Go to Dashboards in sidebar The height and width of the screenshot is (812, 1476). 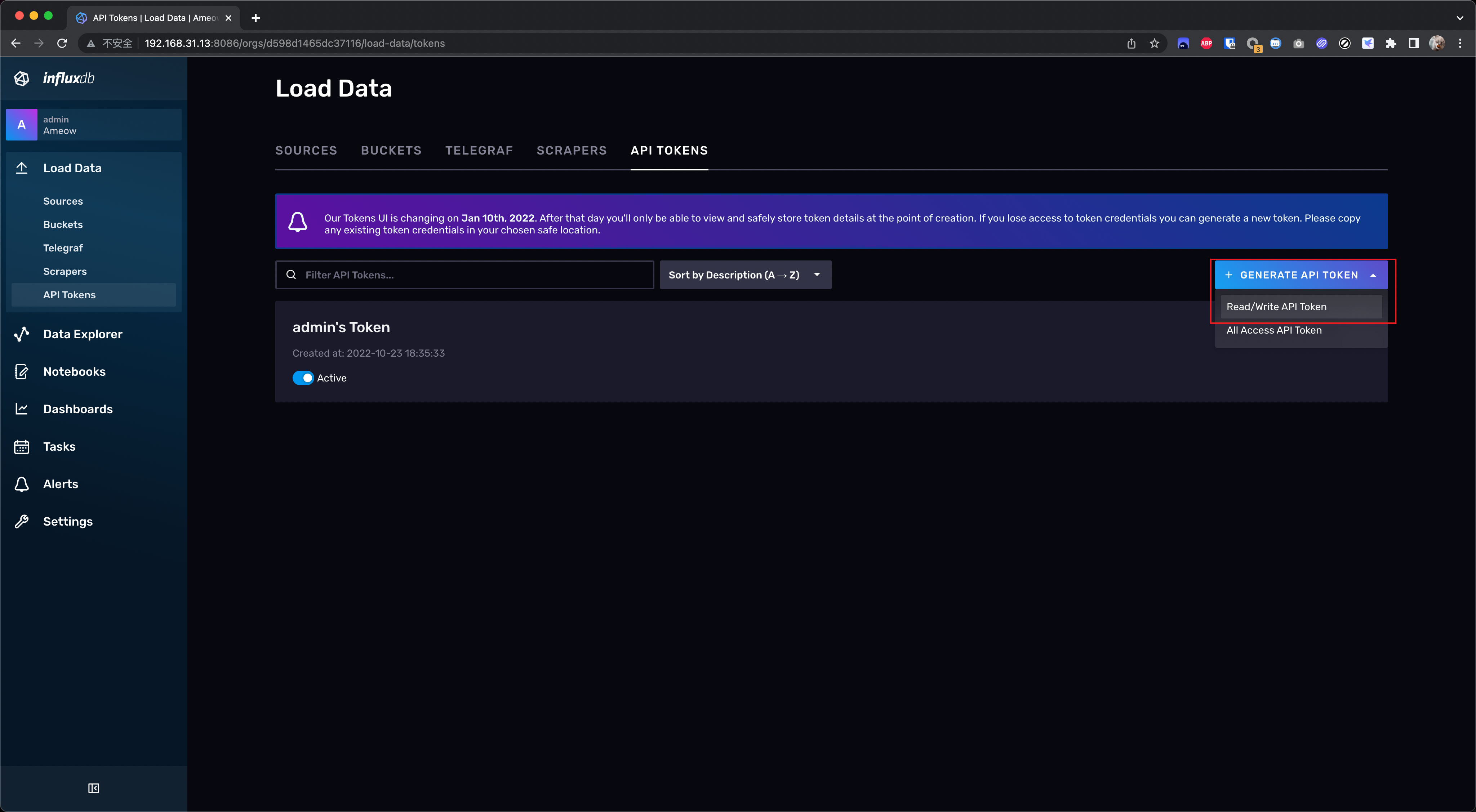[77, 409]
